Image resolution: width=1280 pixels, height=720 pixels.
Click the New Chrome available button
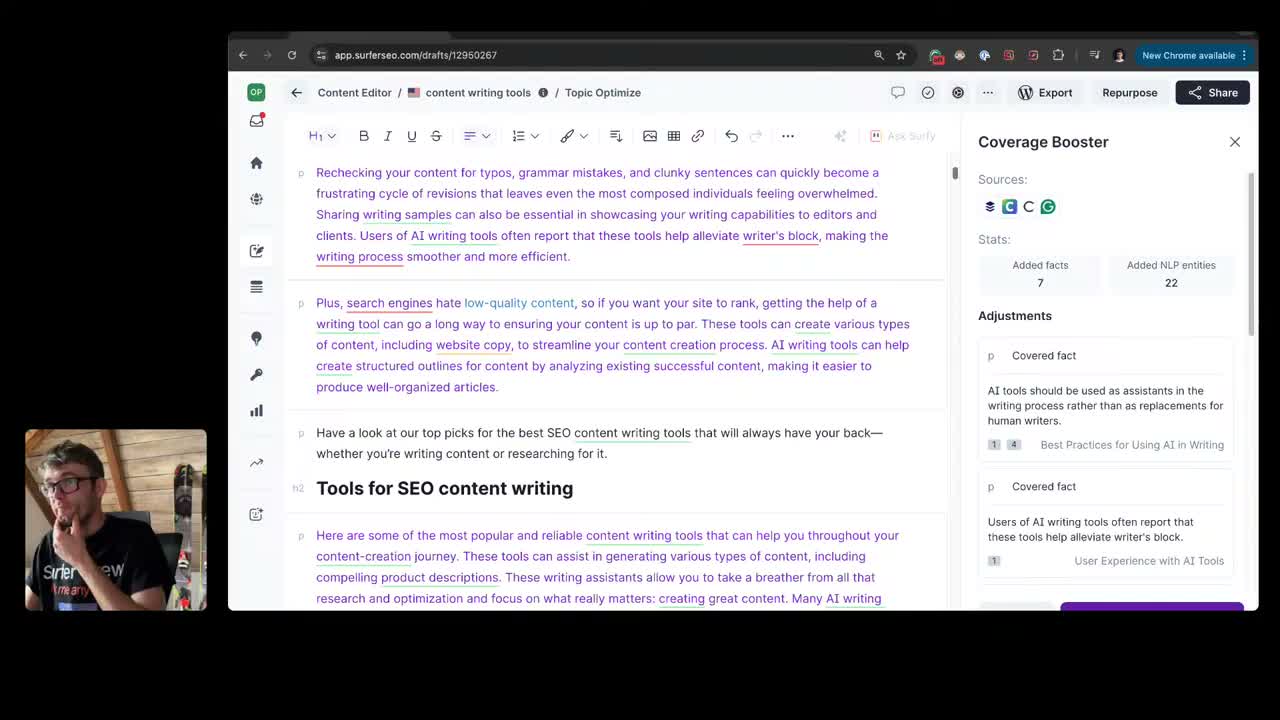click(1195, 55)
